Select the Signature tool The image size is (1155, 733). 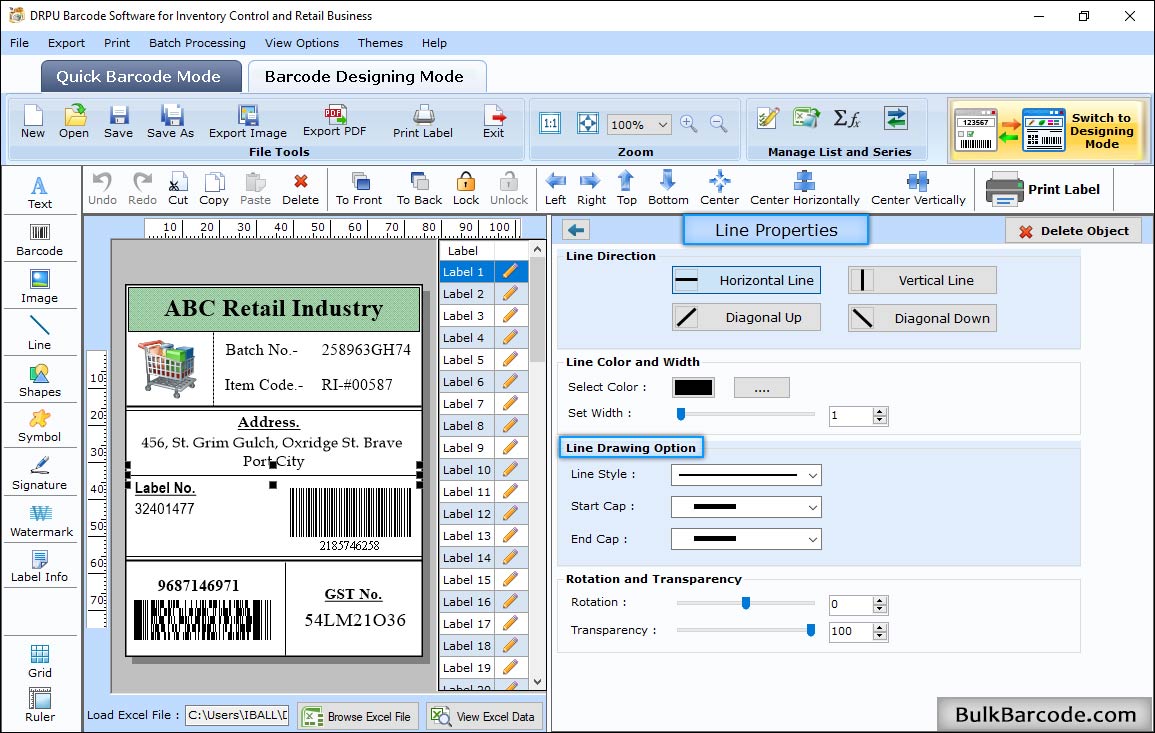(40, 473)
